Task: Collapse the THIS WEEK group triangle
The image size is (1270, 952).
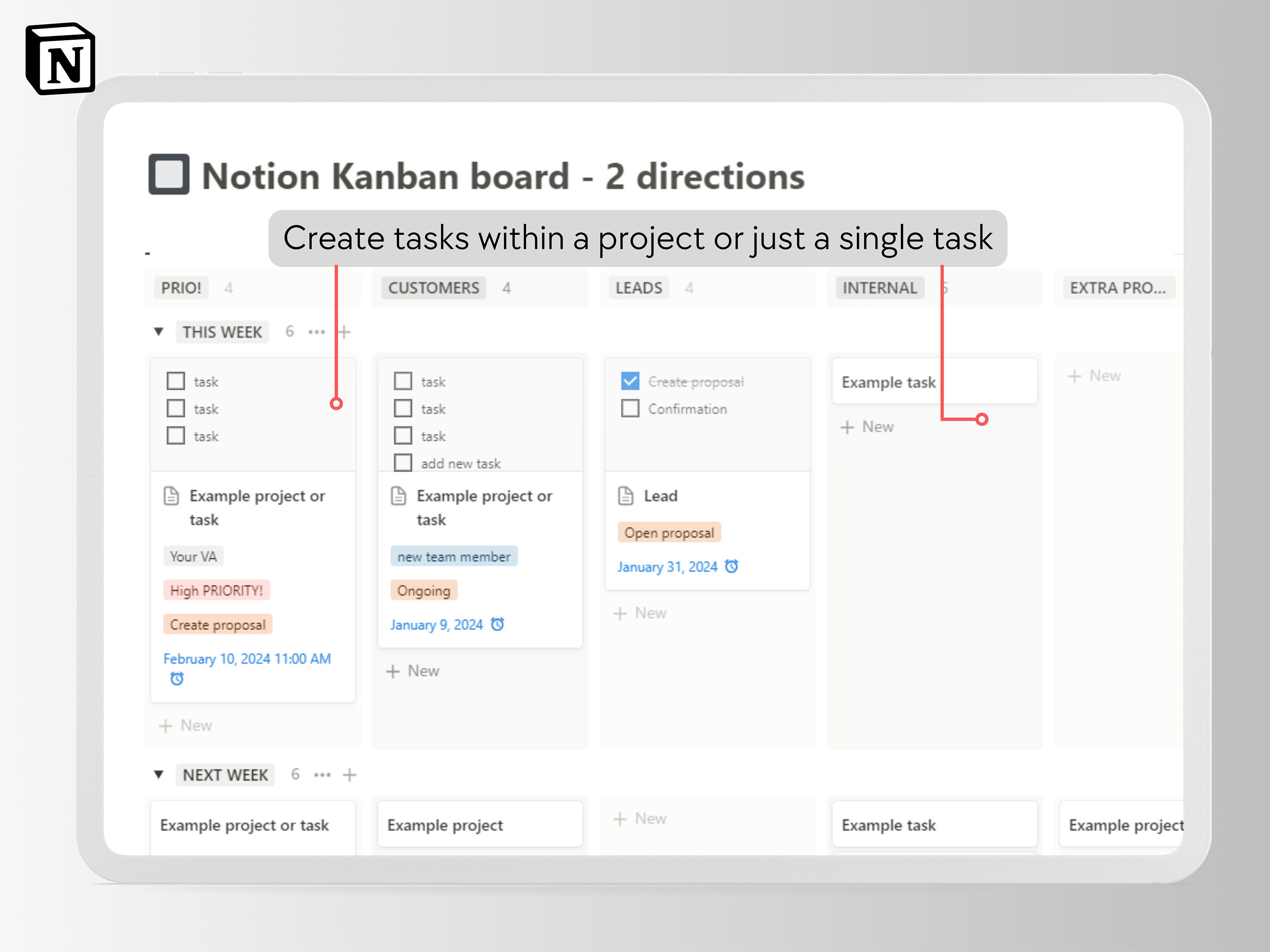Action: point(159,332)
